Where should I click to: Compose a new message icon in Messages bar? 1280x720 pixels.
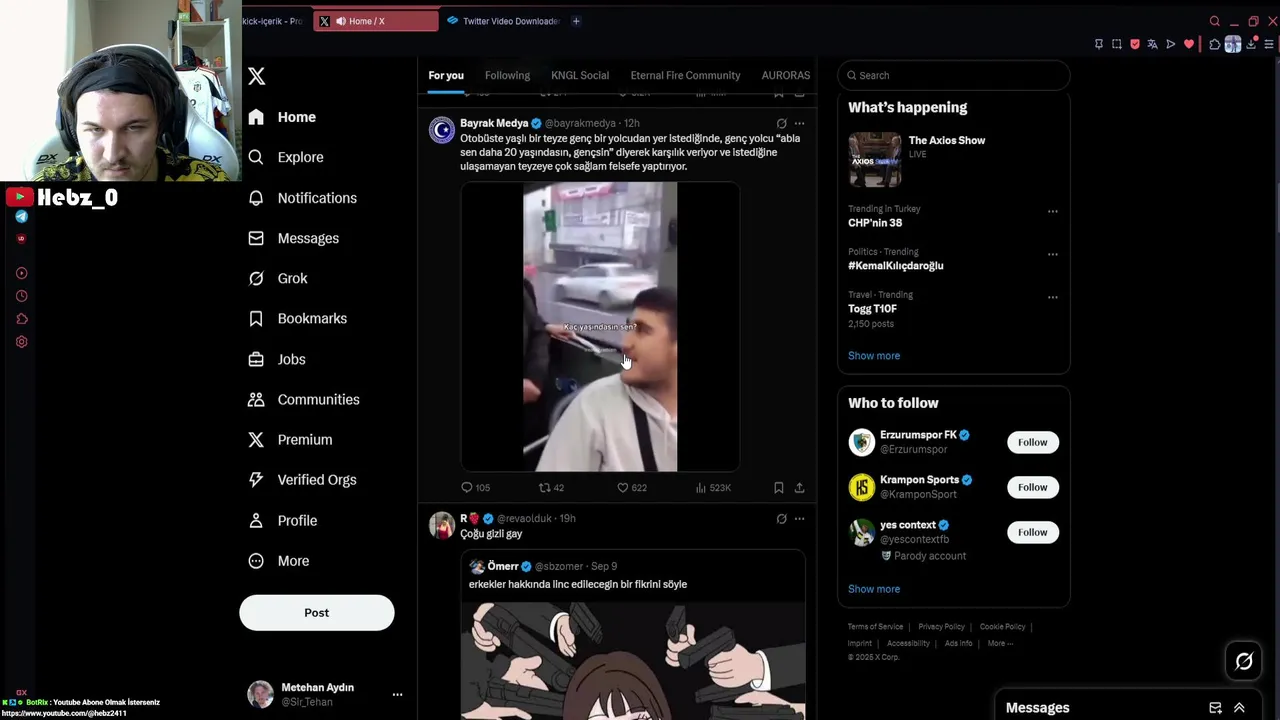(x=1215, y=708)
